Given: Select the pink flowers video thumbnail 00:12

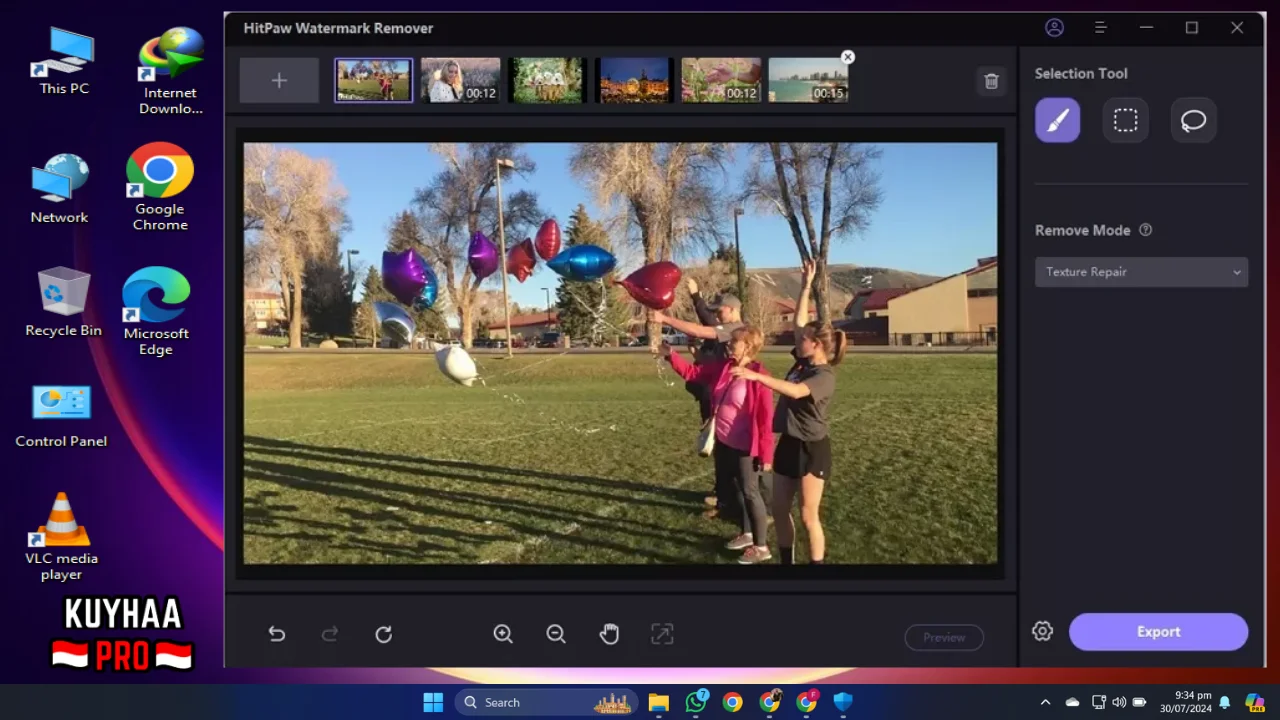Looking at the screenshot, I should click(x=721, y=80).
